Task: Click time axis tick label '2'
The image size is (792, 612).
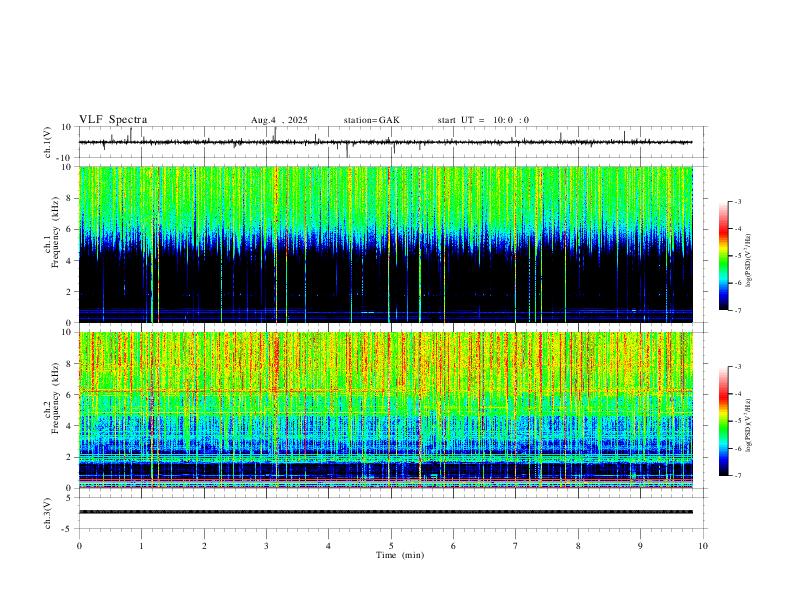Action: click(204, 546)
